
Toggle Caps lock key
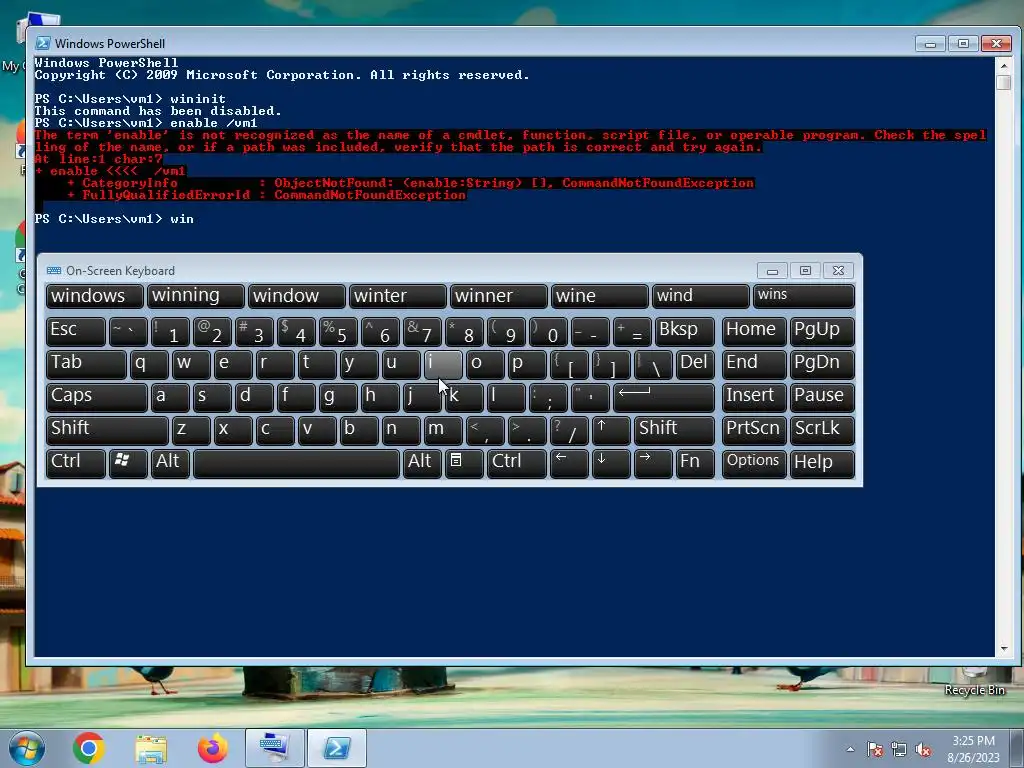pyautogui.click(x=97, y=397)
